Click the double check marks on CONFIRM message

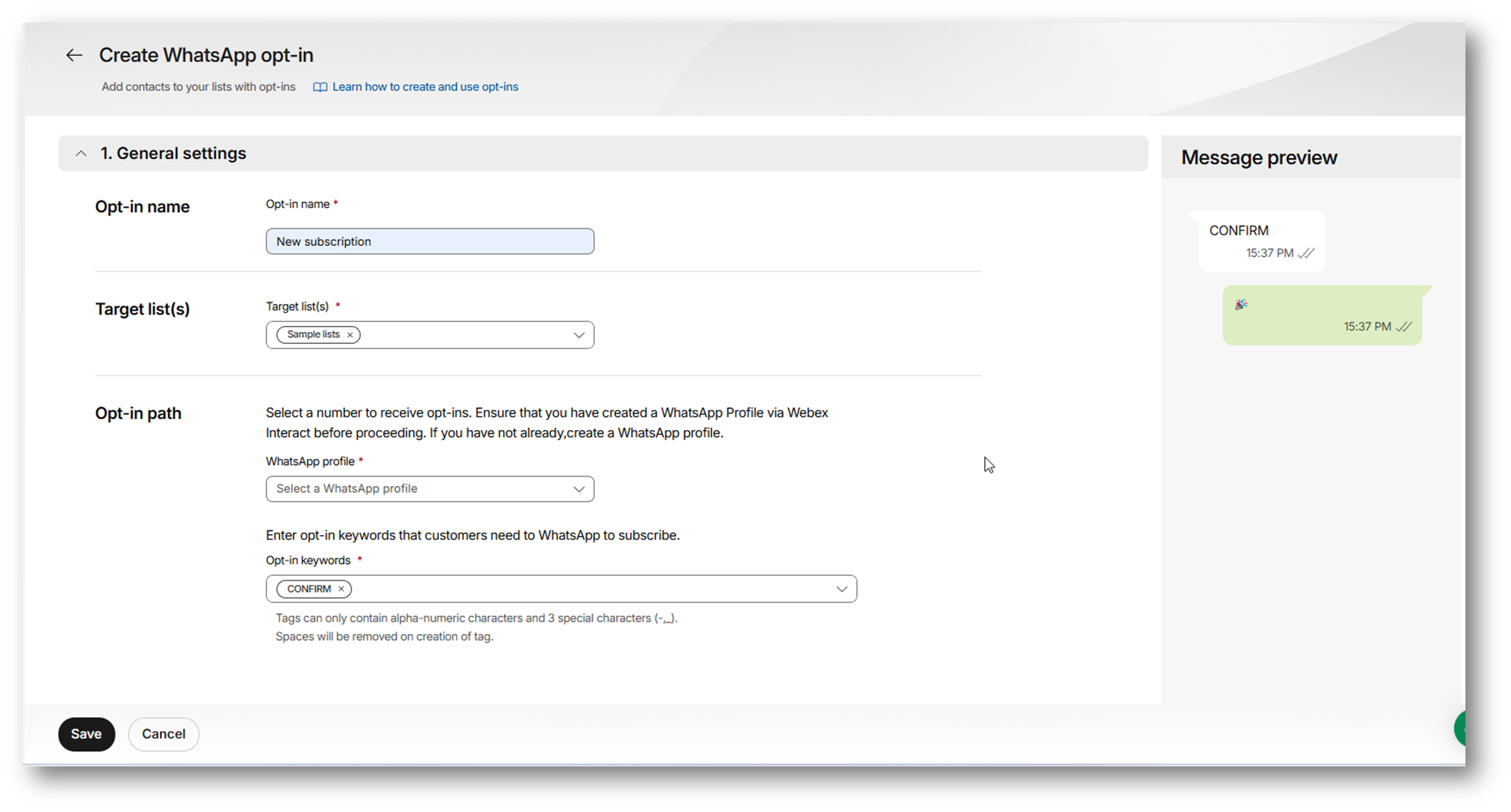(1306, 254)
